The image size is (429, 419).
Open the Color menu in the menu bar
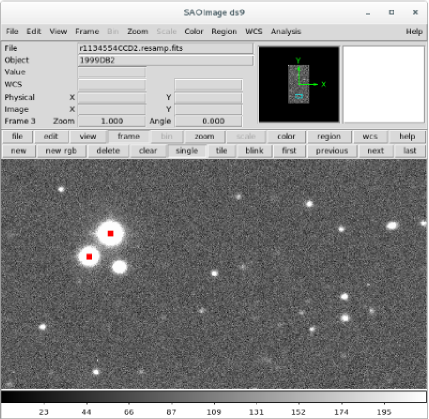[x=194, y=31]
